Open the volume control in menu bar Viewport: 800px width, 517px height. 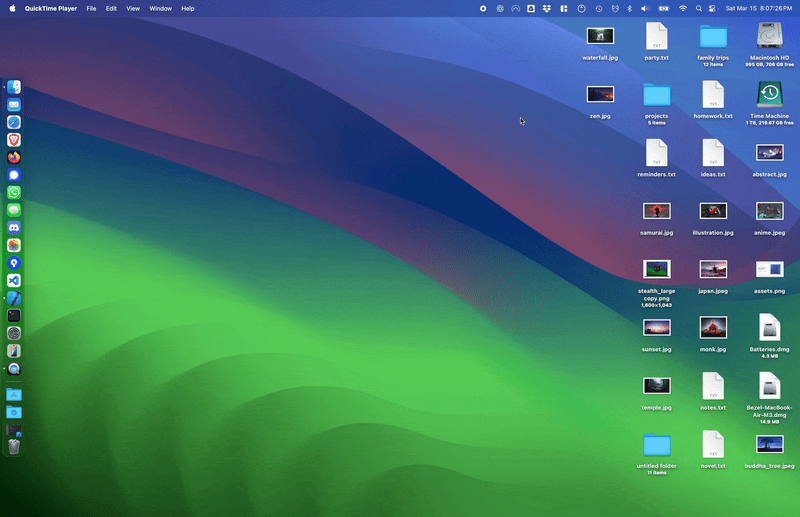[645, 9]
